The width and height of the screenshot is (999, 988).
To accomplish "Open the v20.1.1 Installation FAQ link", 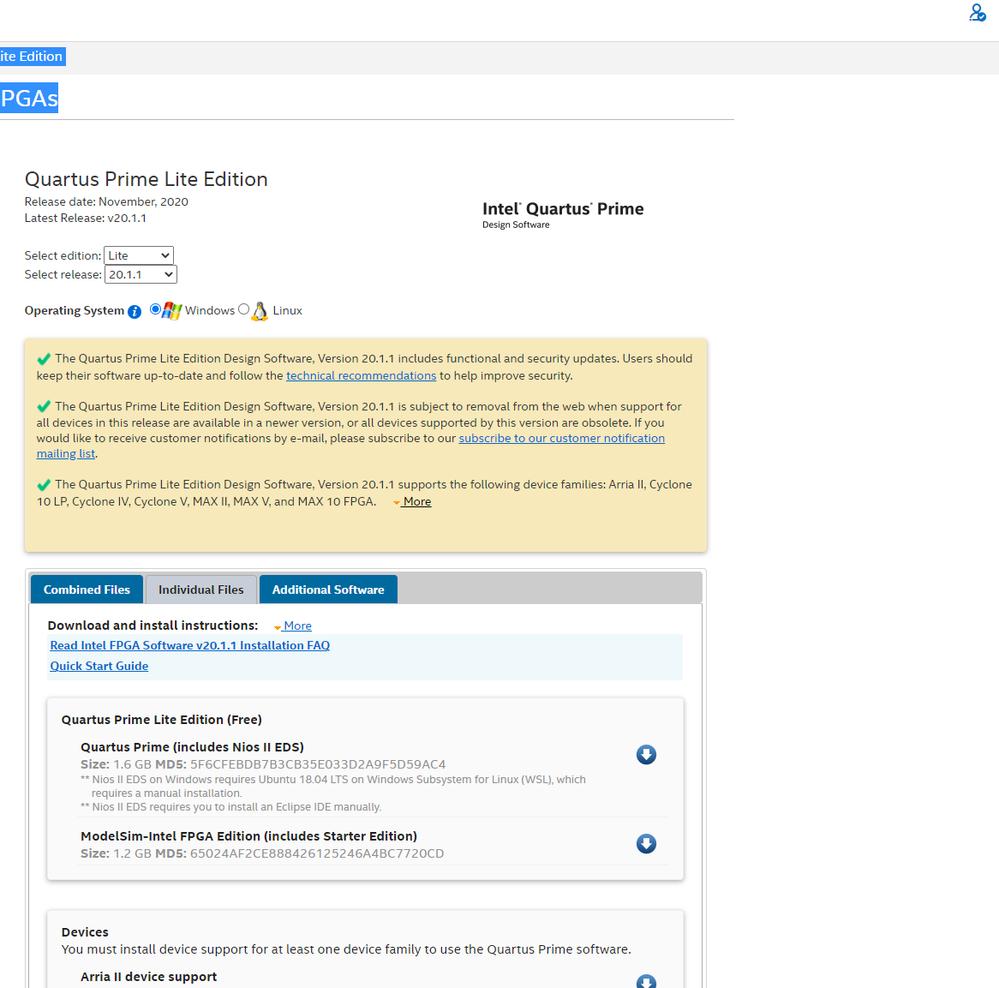I will (190, 645).
